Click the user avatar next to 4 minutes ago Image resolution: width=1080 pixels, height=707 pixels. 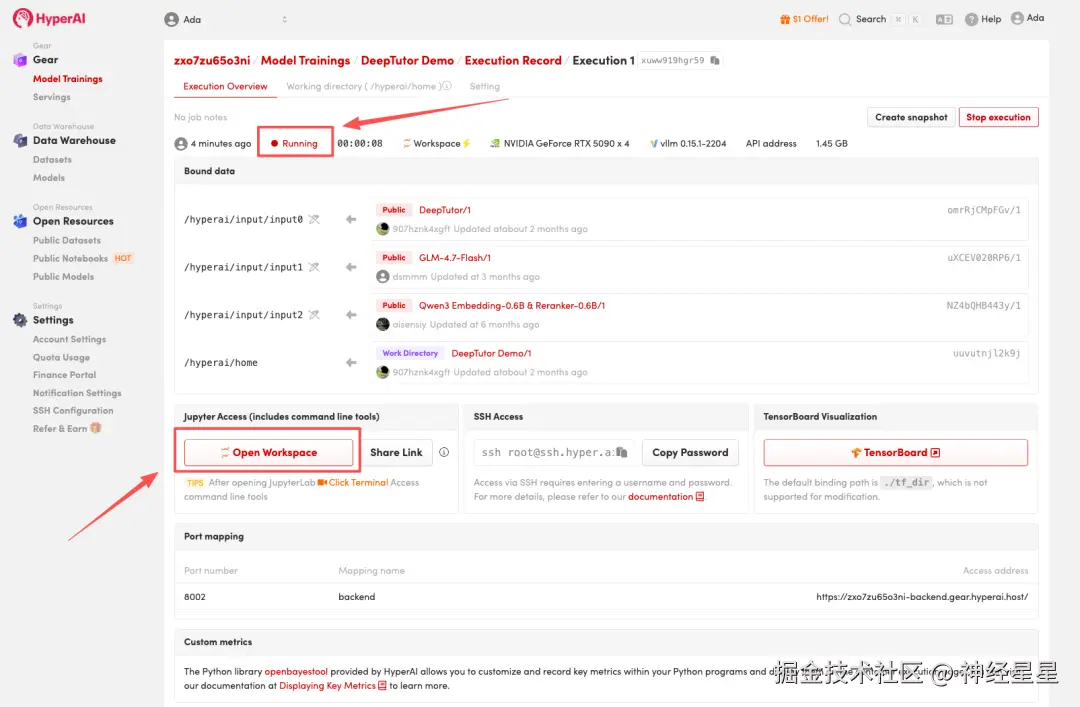[x=180, y=143]
